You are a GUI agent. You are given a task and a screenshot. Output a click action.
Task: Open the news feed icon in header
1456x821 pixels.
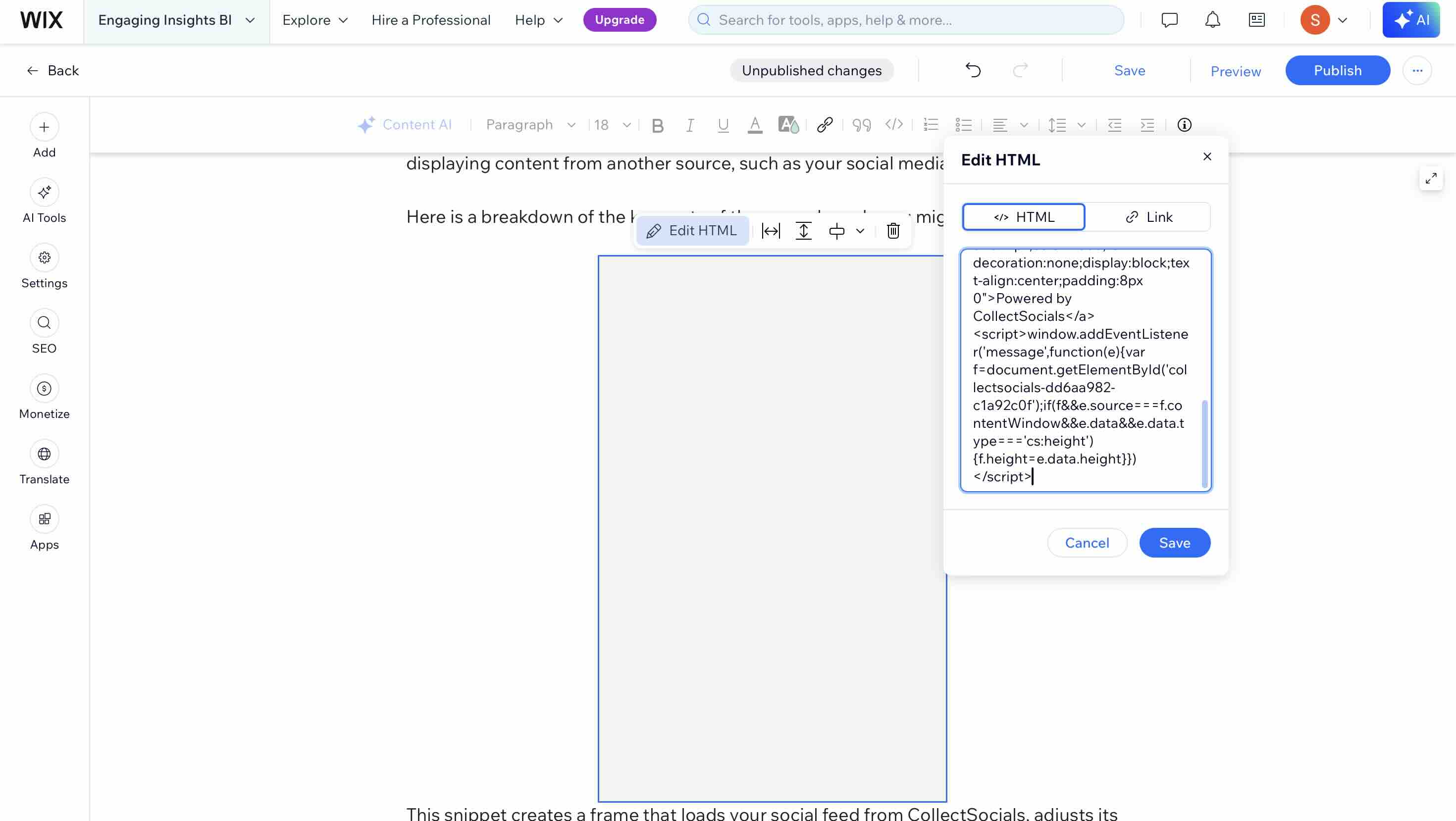[1256, 20]
